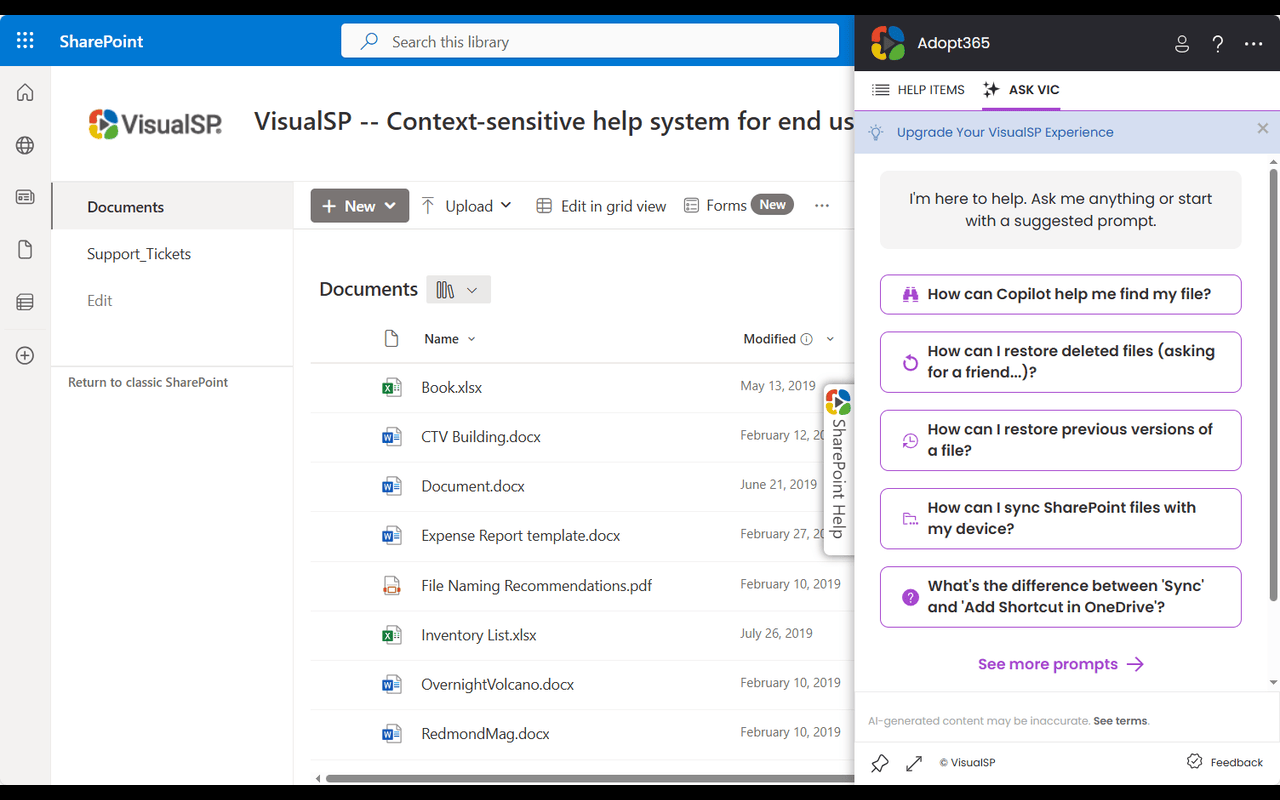Image resolution: width=1280 pixels, height=800 pixels.
Task: Open the RedmondMag.docx file name
Action: tap(486, 734)
